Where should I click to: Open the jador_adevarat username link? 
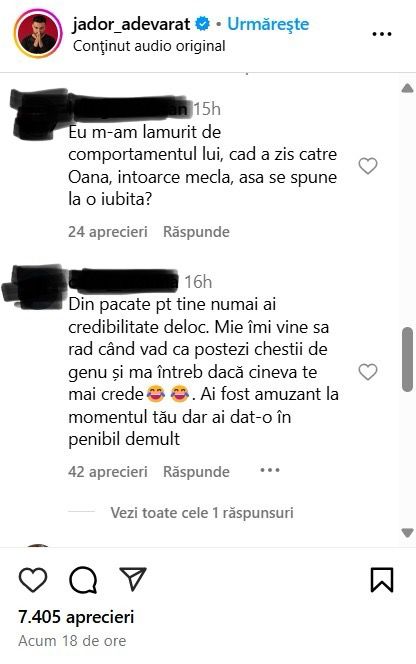(131, 24)
